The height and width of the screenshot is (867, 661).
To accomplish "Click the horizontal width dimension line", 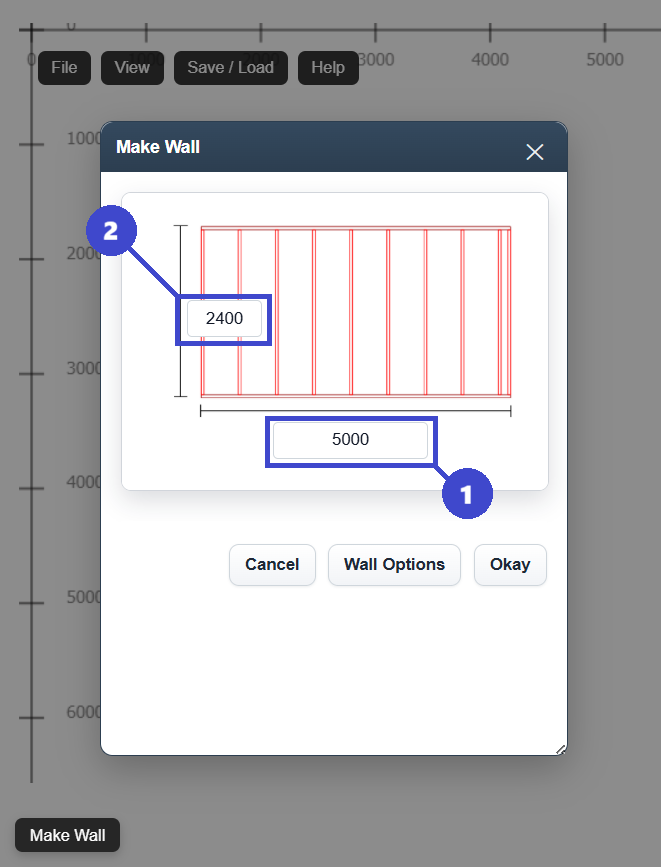I will (355, 410).
